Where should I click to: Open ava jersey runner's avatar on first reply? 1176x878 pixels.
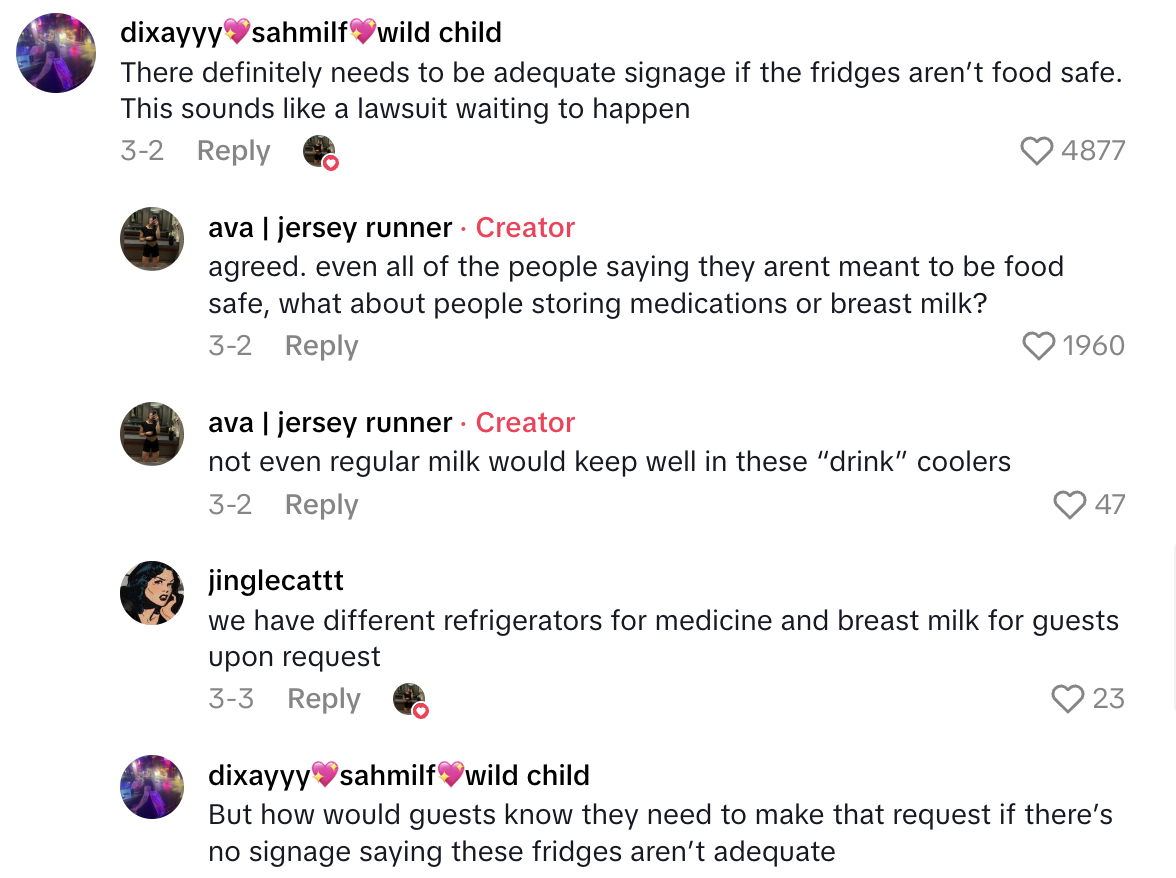pos(152,239)
